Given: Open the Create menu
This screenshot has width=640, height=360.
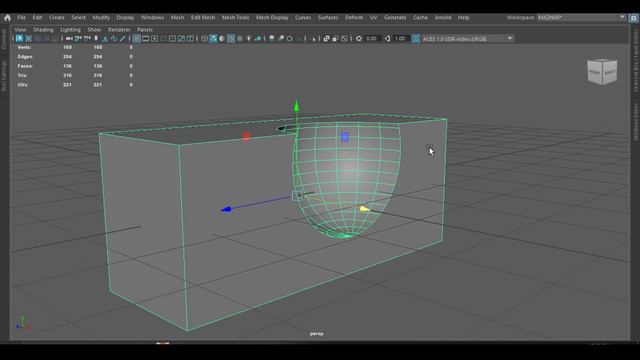Looking at the screenshot, I should 56,18.
